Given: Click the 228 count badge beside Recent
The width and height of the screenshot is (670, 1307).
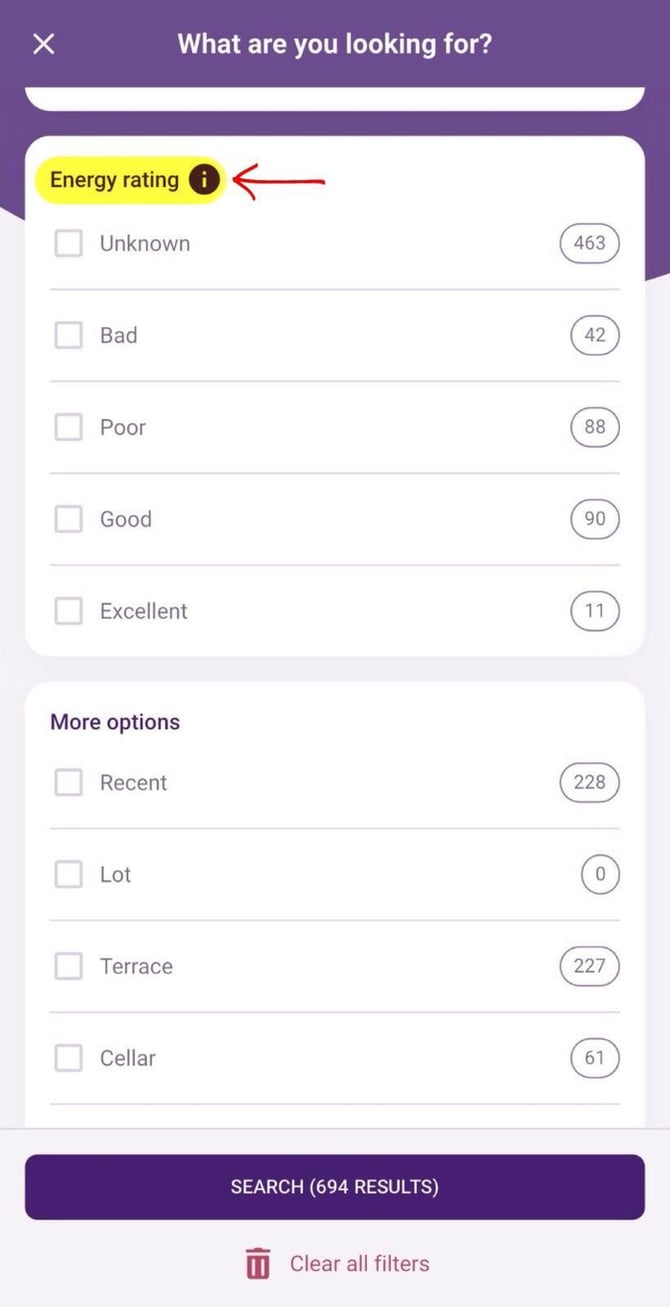Looking at the screenshot, I should pos(589,782).
